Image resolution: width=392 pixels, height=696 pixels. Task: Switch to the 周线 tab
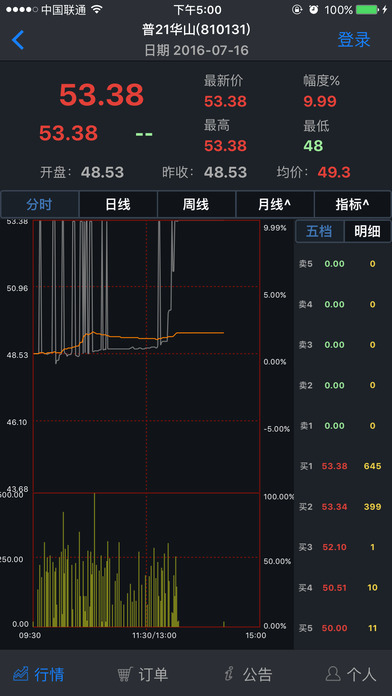point(196,205)
